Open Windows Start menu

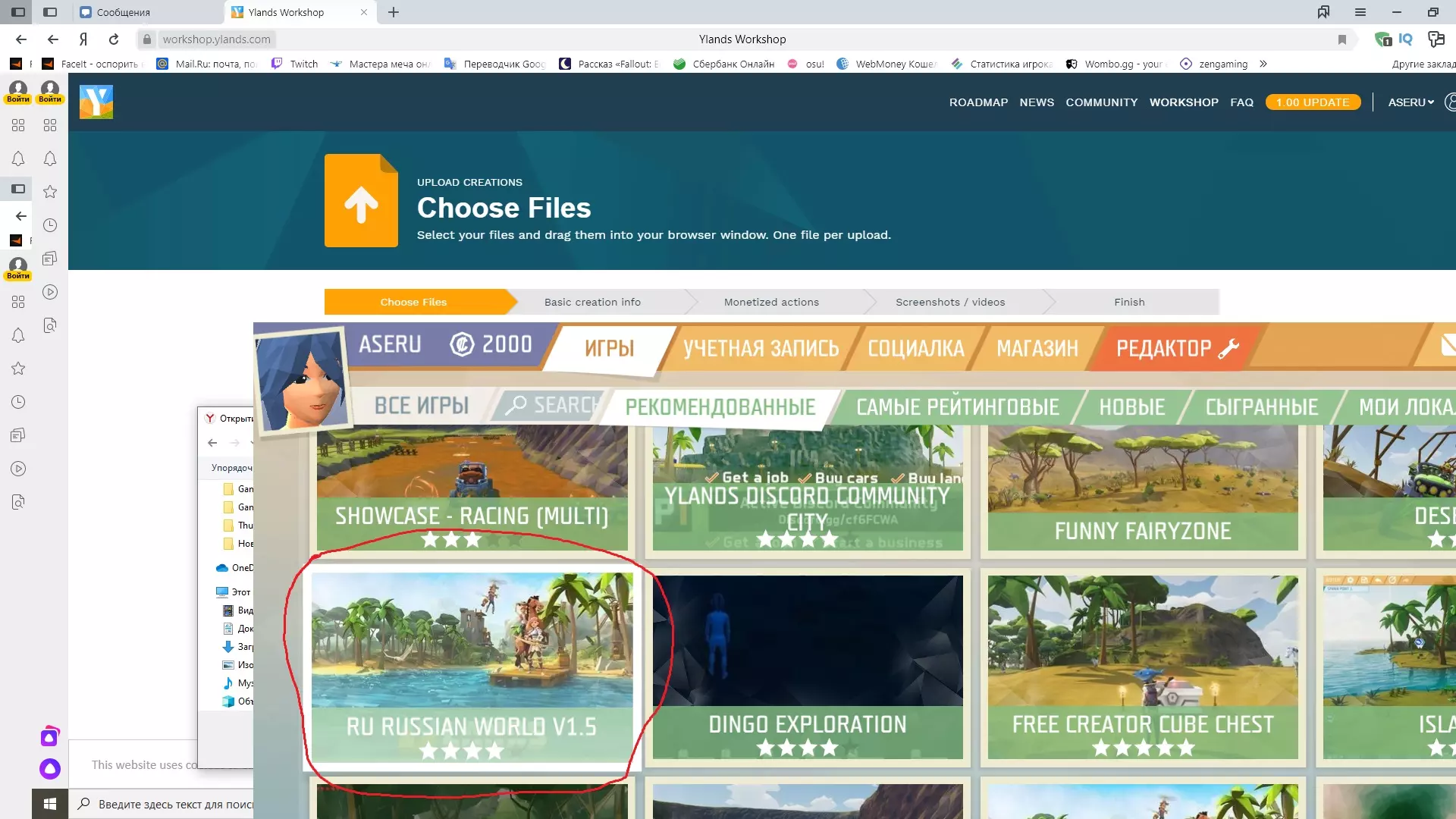coord(50,804)
